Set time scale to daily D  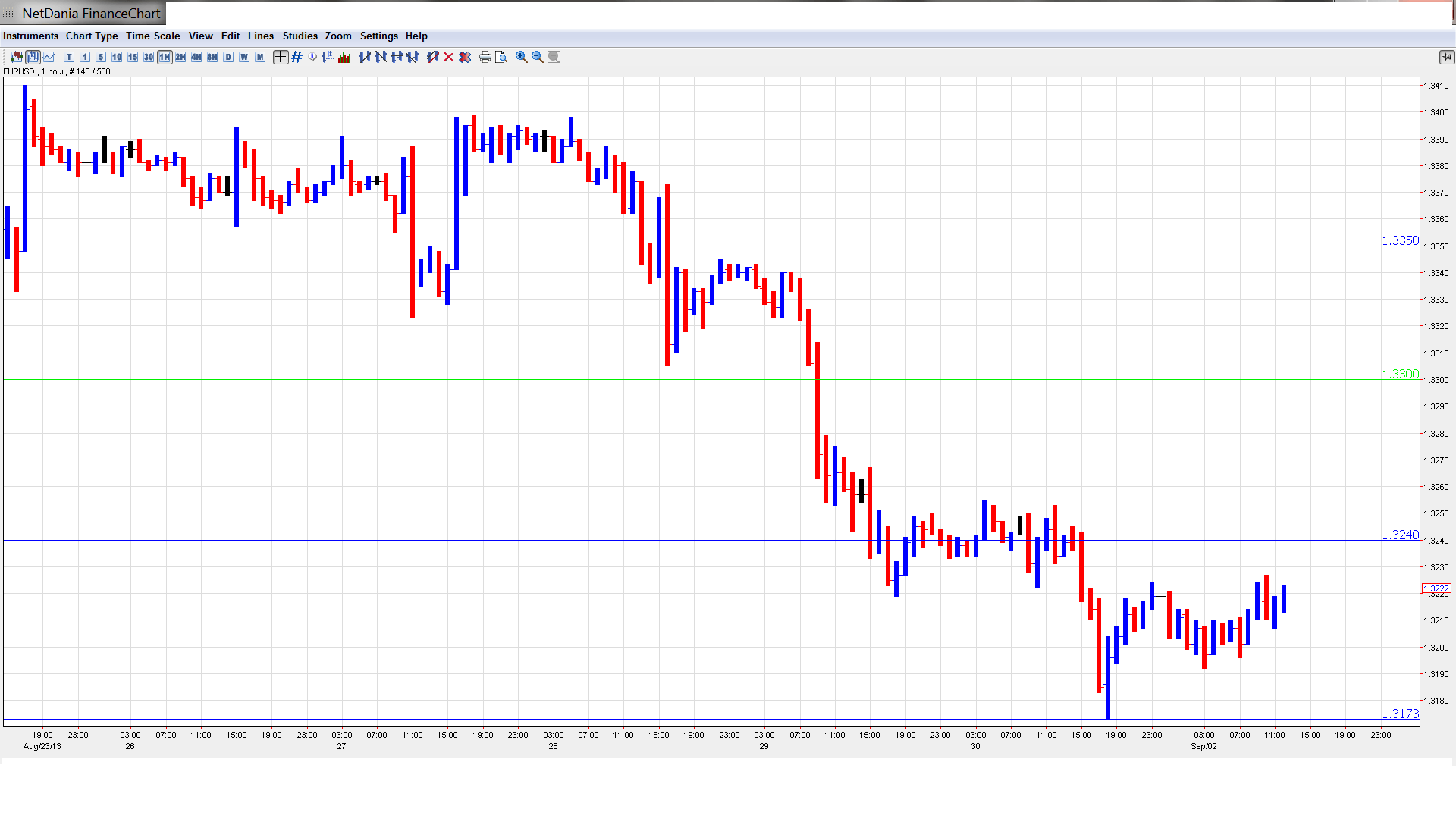coord(228,57)
